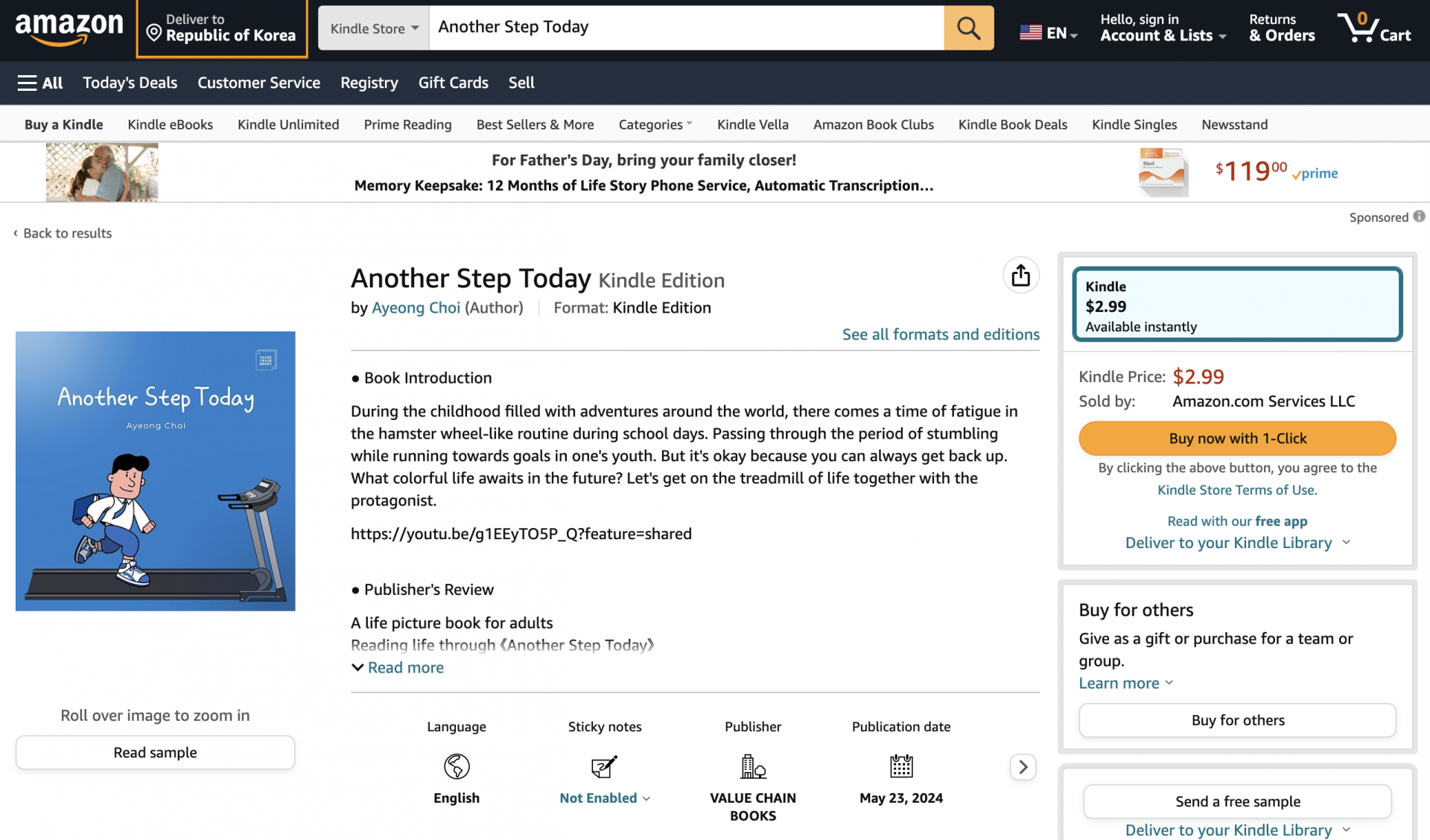Click next arrow in book details carousel
This screenshot has height=840, width=1430.
coord(1023,766)
